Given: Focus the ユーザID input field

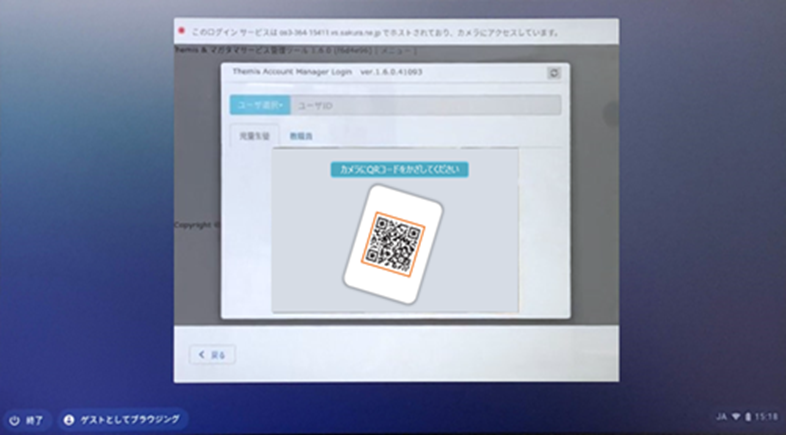Looking at the screenshot, I should click(x=426, y=105).
